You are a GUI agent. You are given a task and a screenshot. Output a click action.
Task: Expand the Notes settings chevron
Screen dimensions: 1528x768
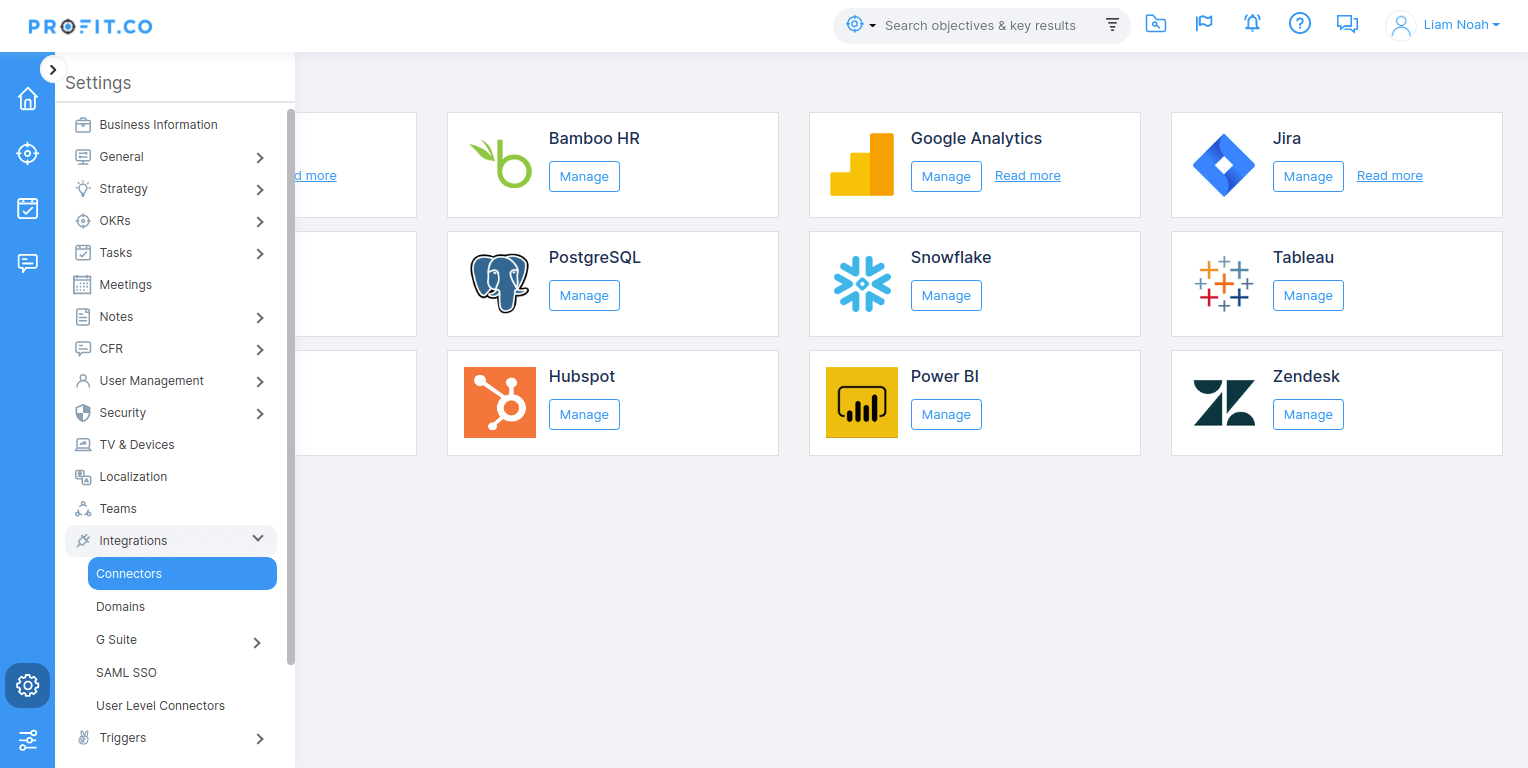(x=260, y=317)
